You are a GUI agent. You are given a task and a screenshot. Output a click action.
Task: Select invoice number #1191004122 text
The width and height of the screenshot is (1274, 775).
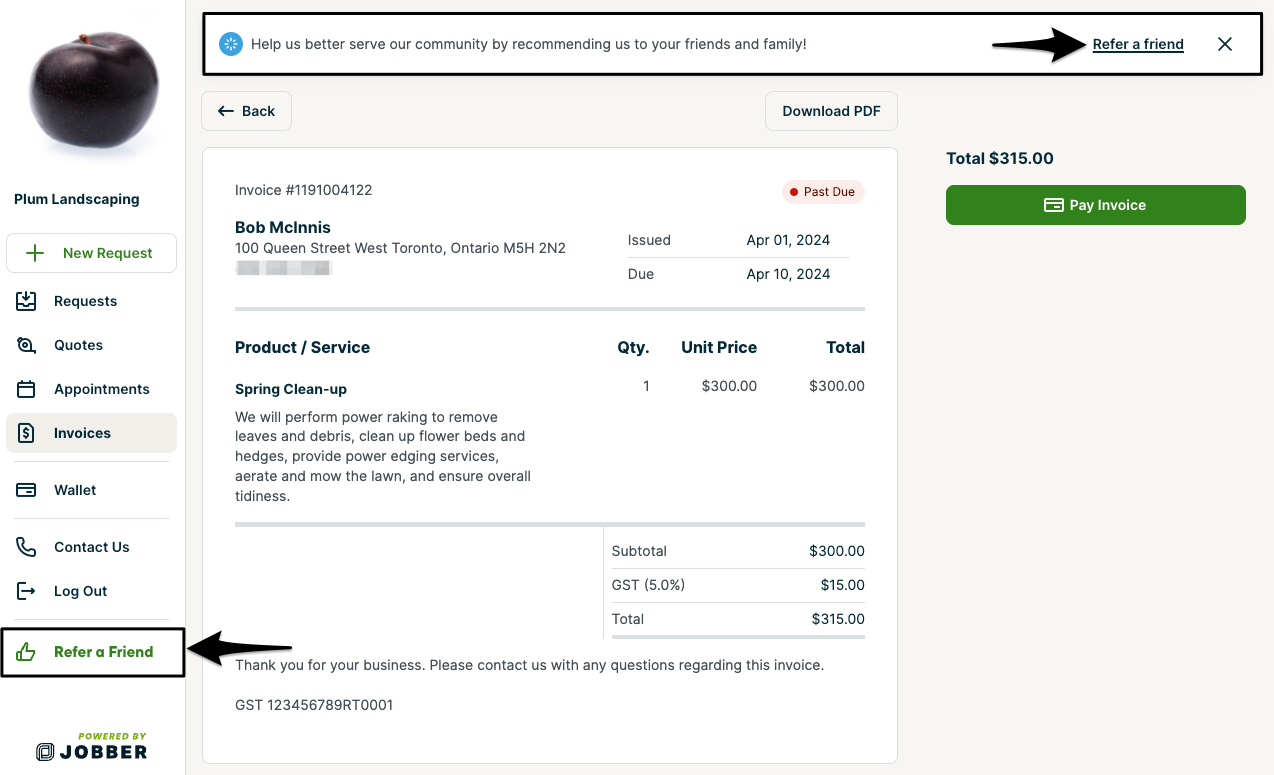[303, 189]
